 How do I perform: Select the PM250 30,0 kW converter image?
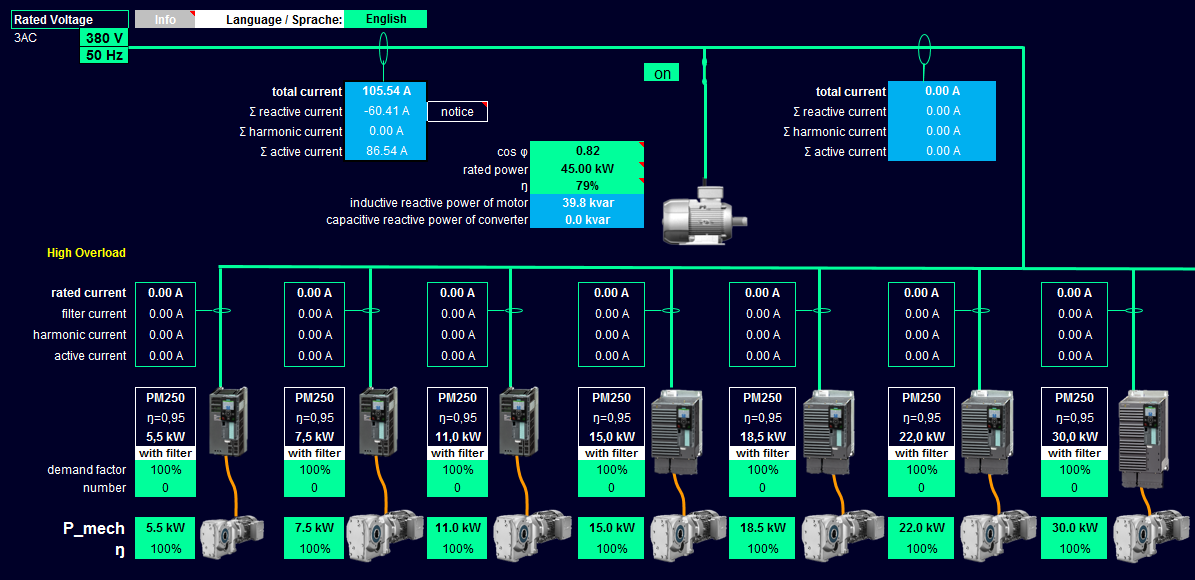click(x=1142, y=438)
